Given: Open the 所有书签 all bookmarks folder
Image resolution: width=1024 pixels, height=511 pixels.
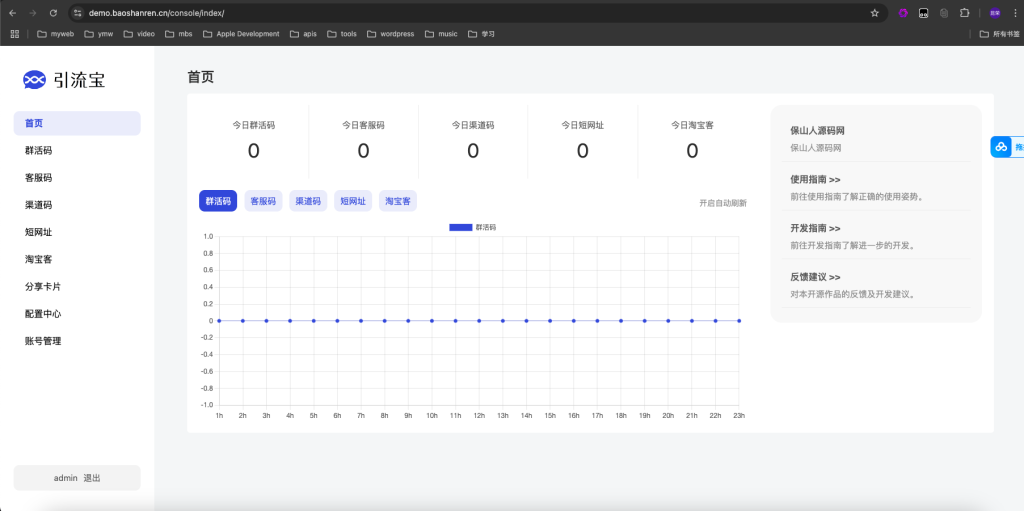Looking at the screenshot, I should coord(999,34).
